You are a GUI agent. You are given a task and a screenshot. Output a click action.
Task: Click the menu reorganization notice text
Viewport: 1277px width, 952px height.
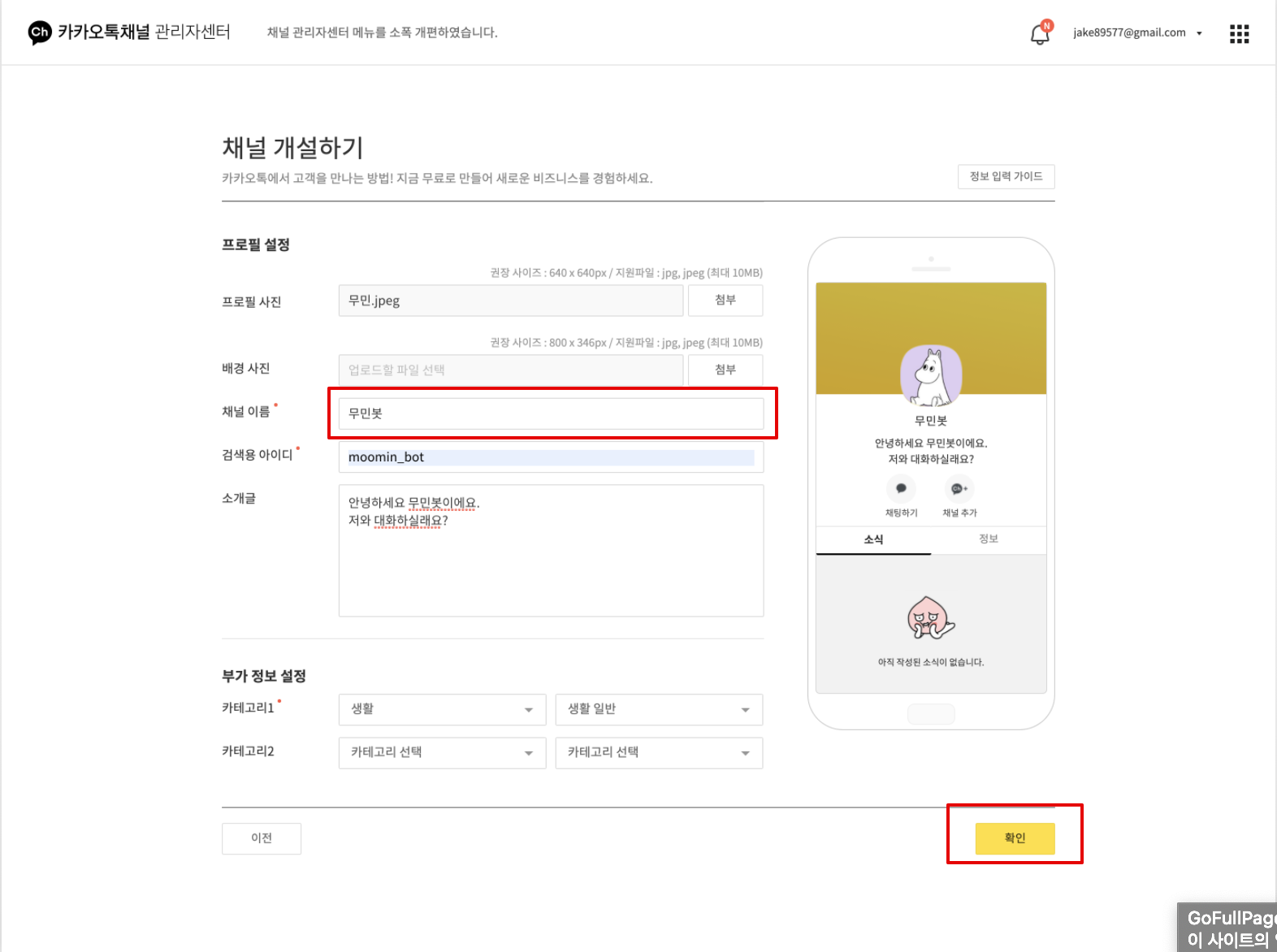tap(383, 32)
